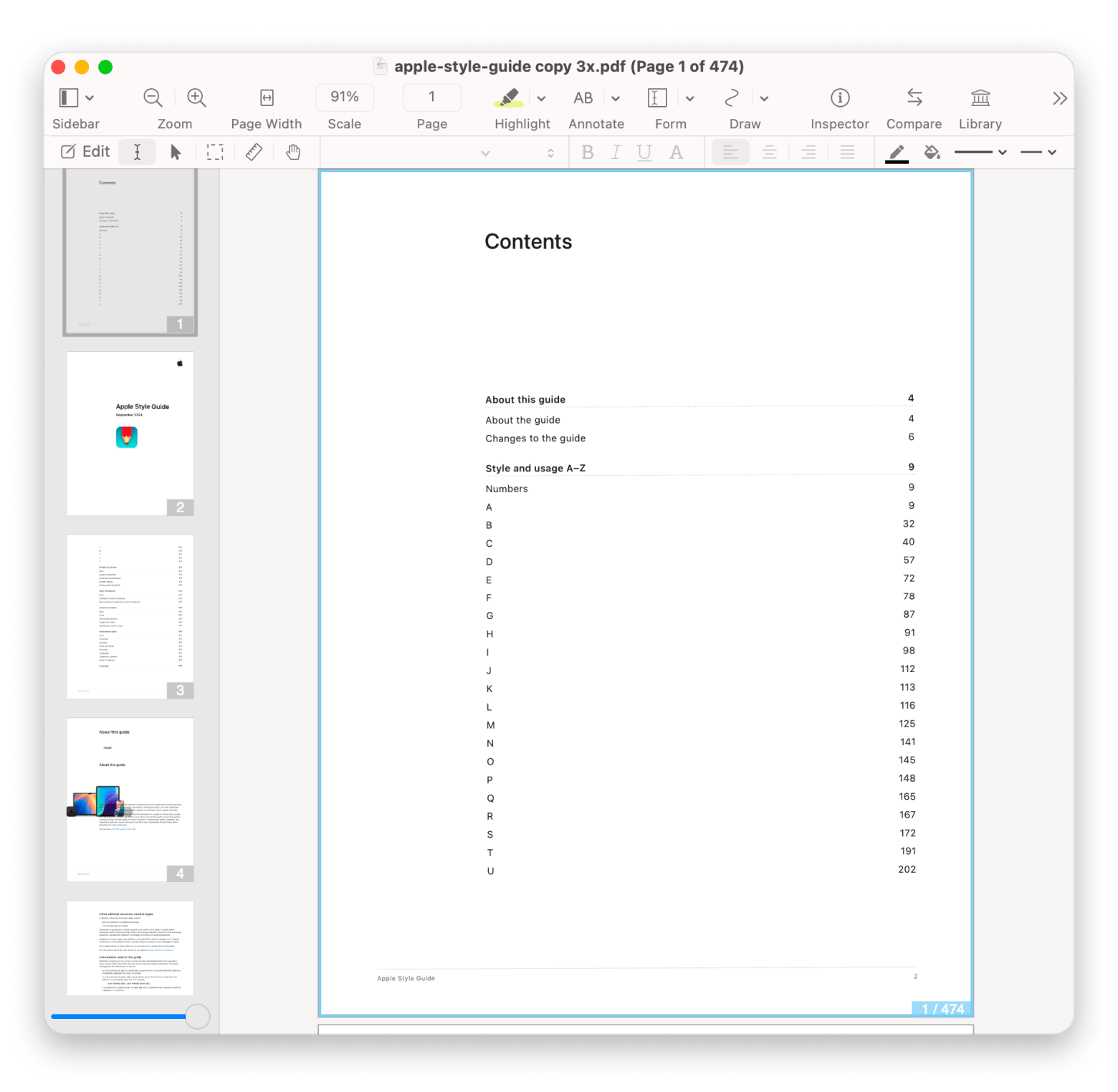The image size is (1118, 1092).
Task: Click page number '165' for Q
Action: click(907, 797)
